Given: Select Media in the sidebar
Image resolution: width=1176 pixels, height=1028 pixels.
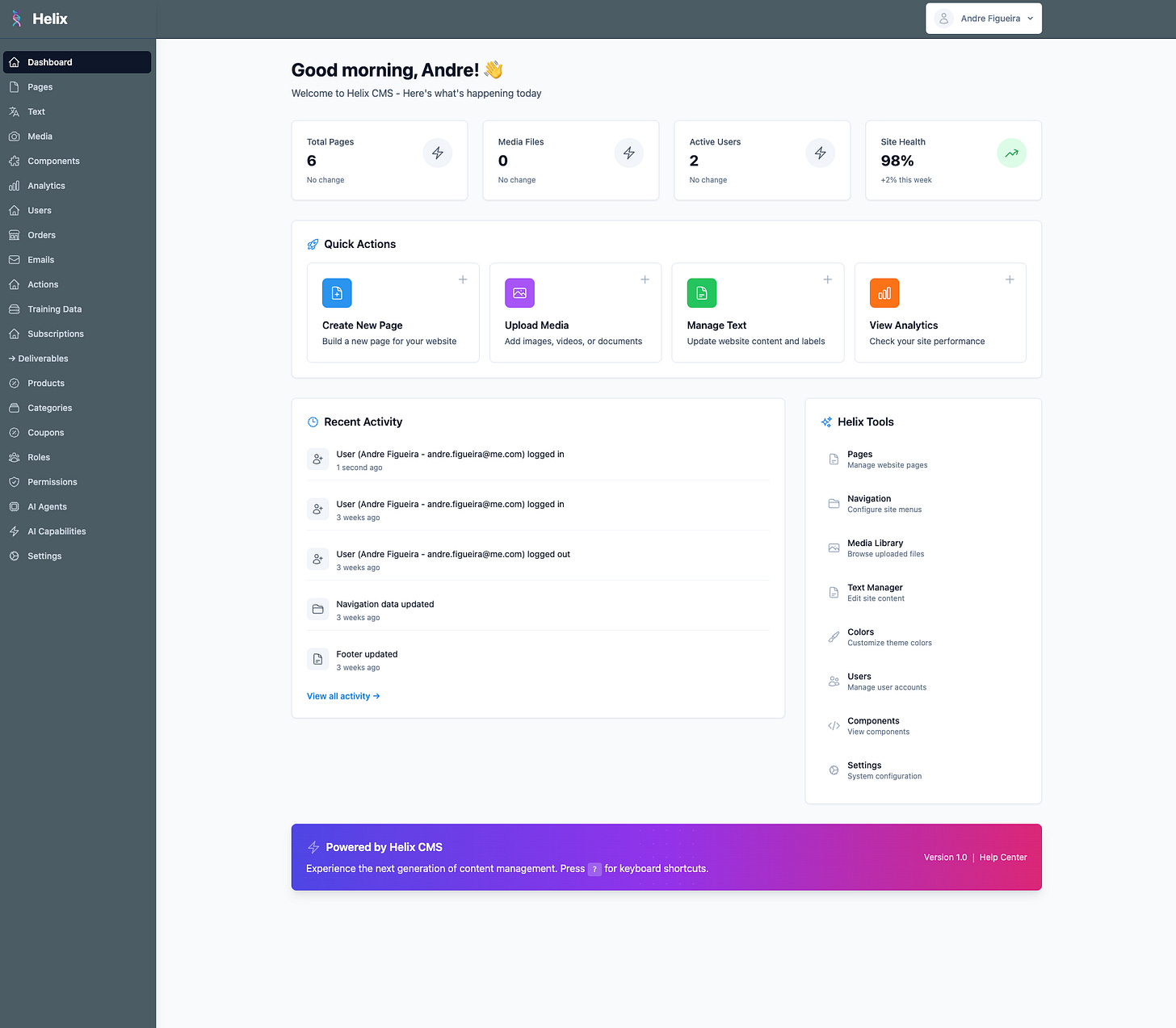Looking at the screenshot, I should [77, 136].
